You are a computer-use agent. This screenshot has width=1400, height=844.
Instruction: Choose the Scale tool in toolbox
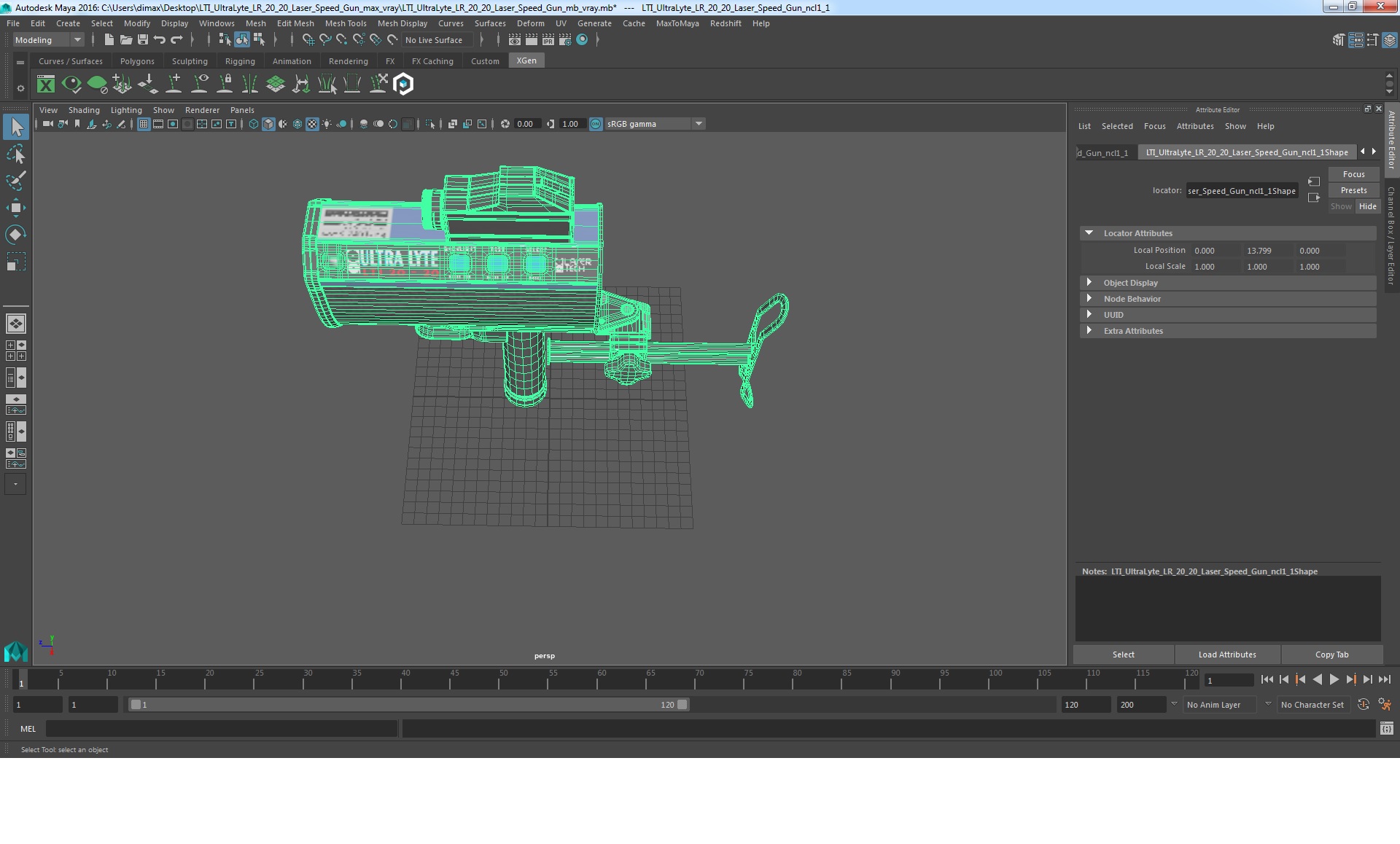click(x=16, y=262)
